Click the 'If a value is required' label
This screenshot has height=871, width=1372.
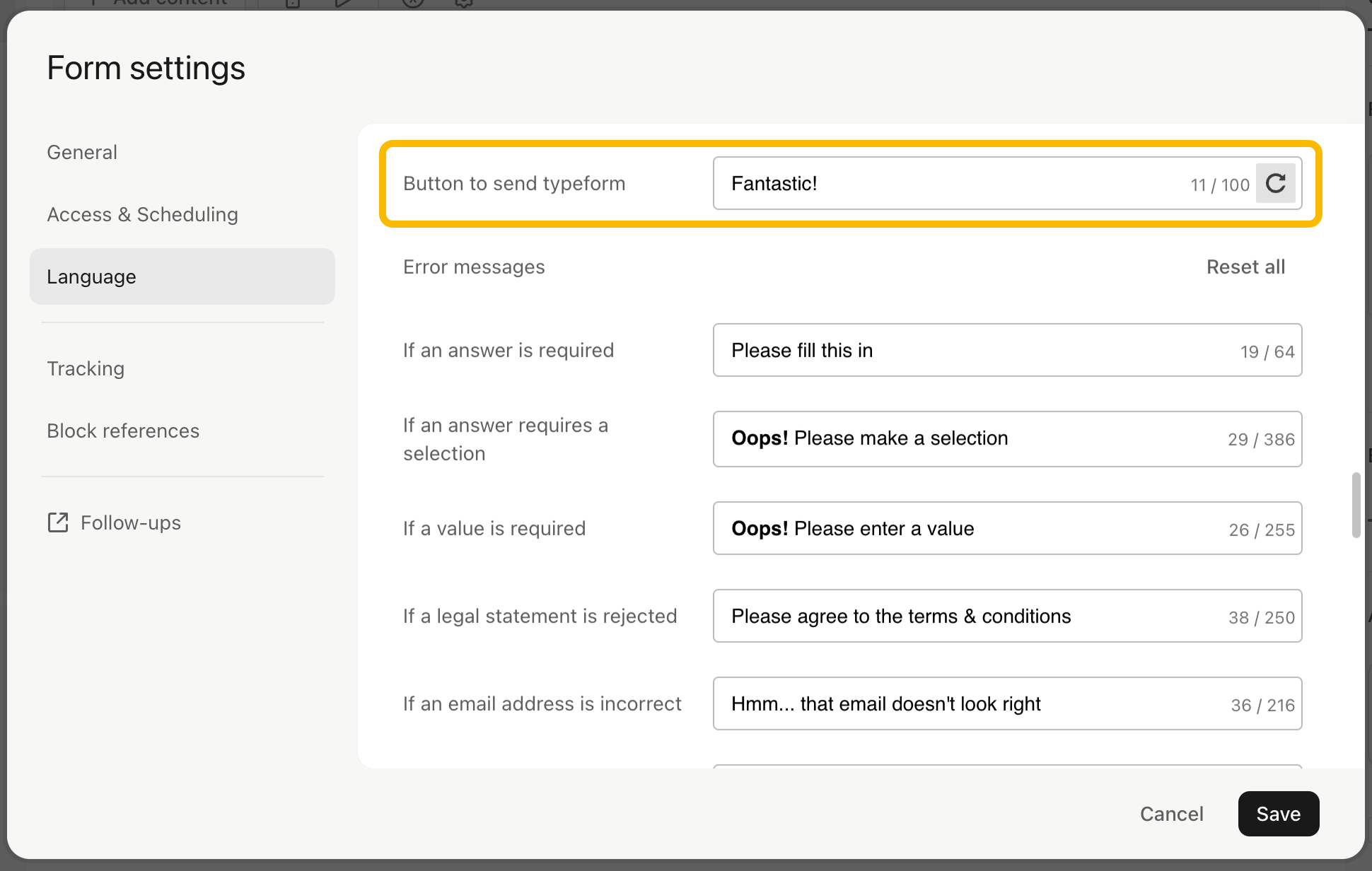[x=494, y=529]
